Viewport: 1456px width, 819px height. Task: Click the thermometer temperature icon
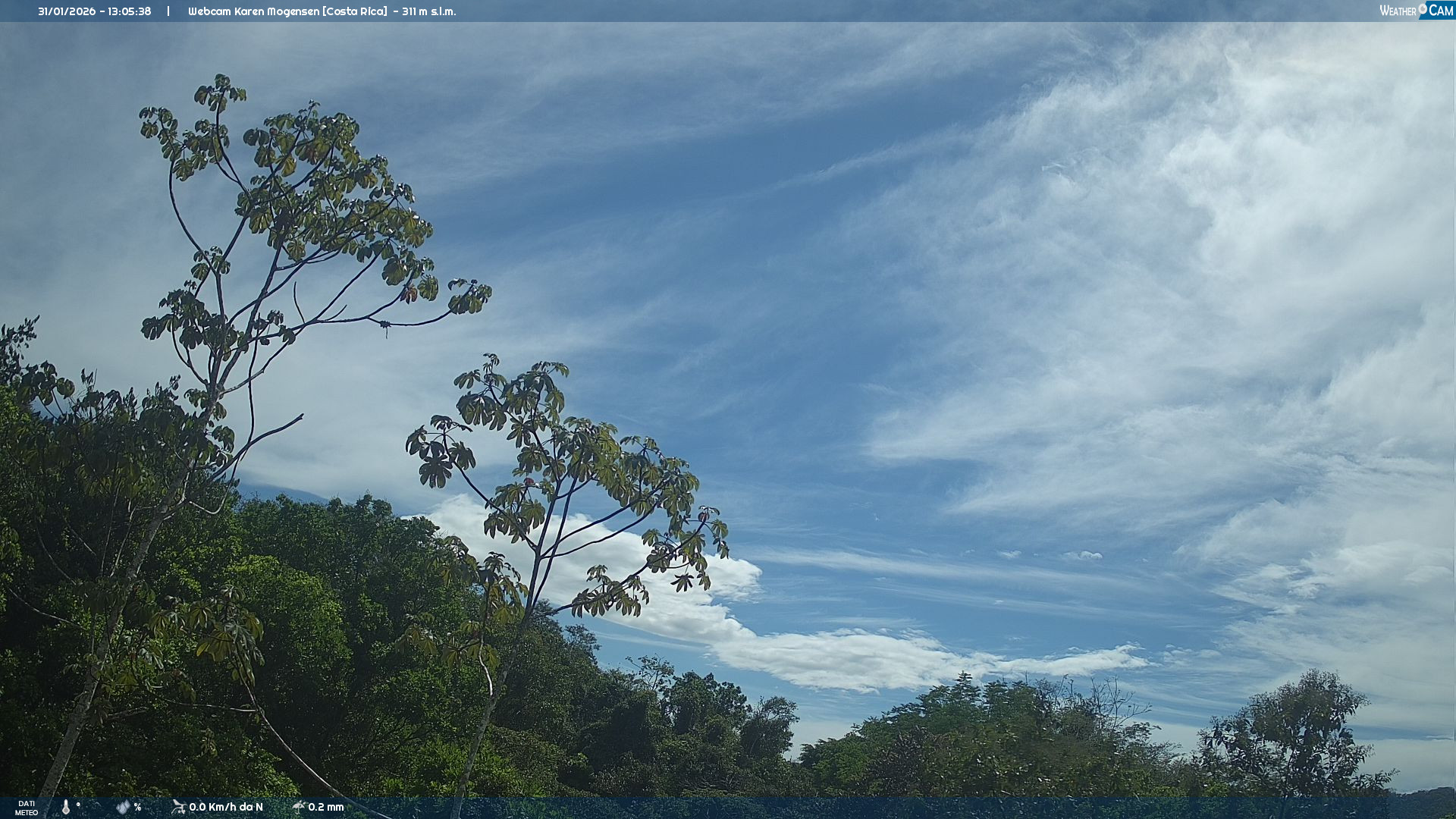pyautogui.click(x=66, y=807)
